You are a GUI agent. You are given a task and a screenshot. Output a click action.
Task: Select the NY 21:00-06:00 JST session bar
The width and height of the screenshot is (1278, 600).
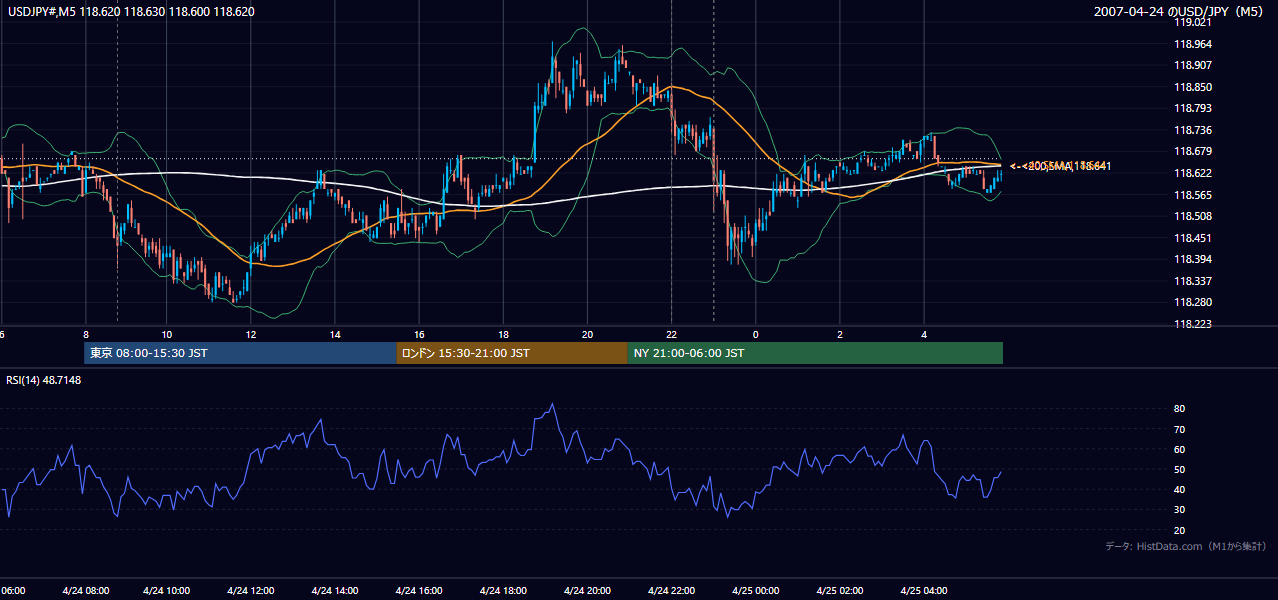[x=815, y=353]
